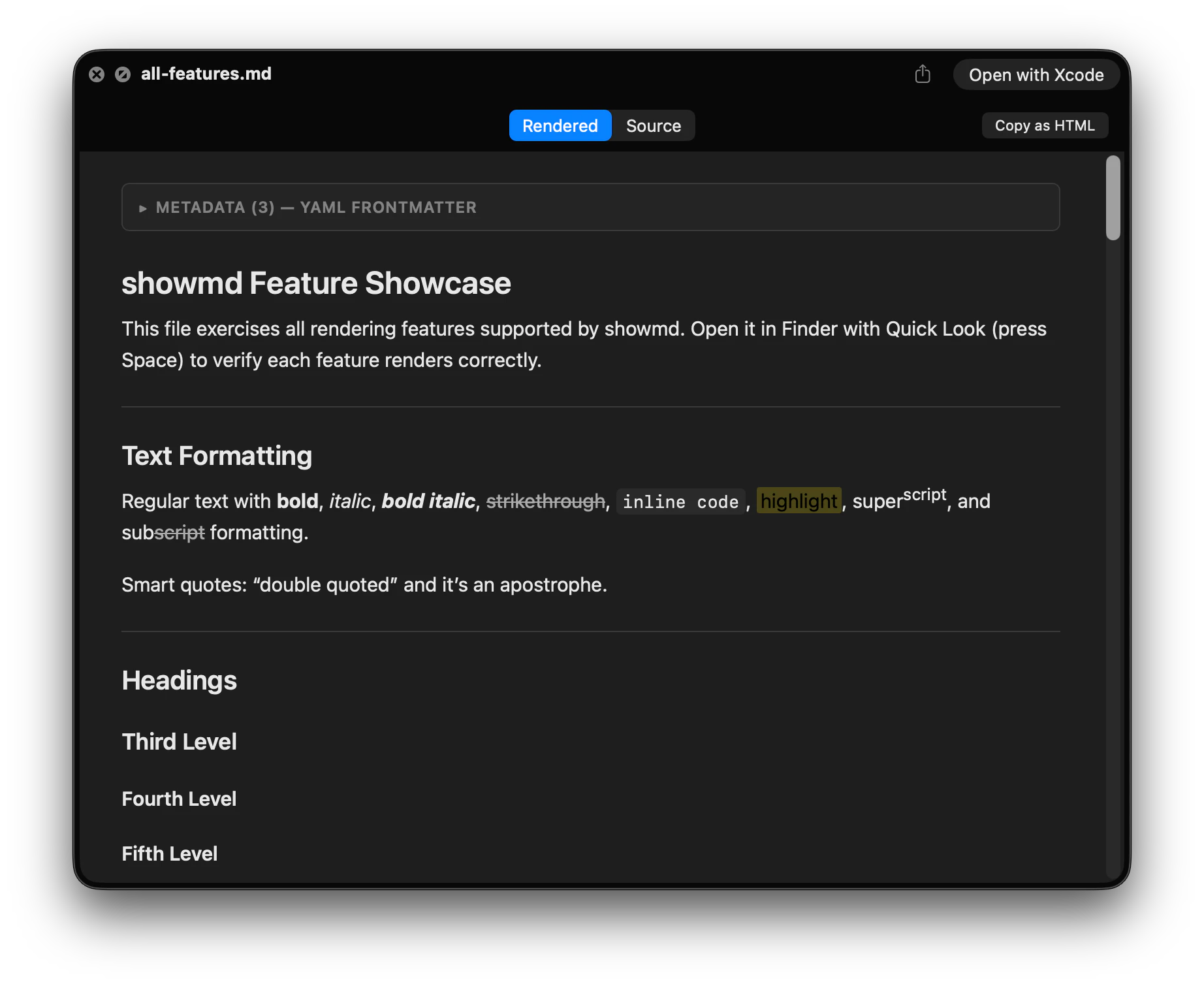Click the highlighted word 'highlight'

coord(799,501)
